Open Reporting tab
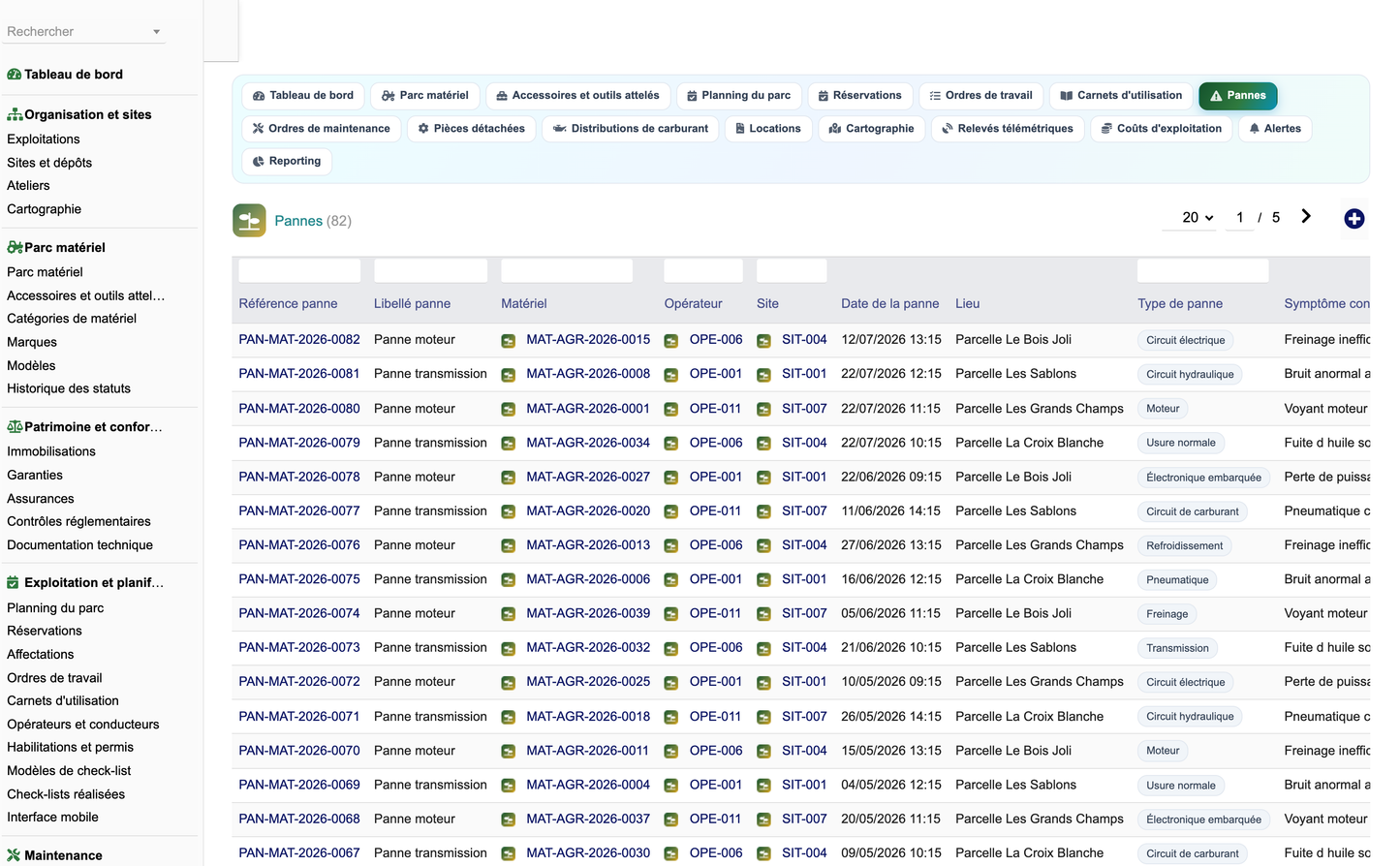 point(286,162)
